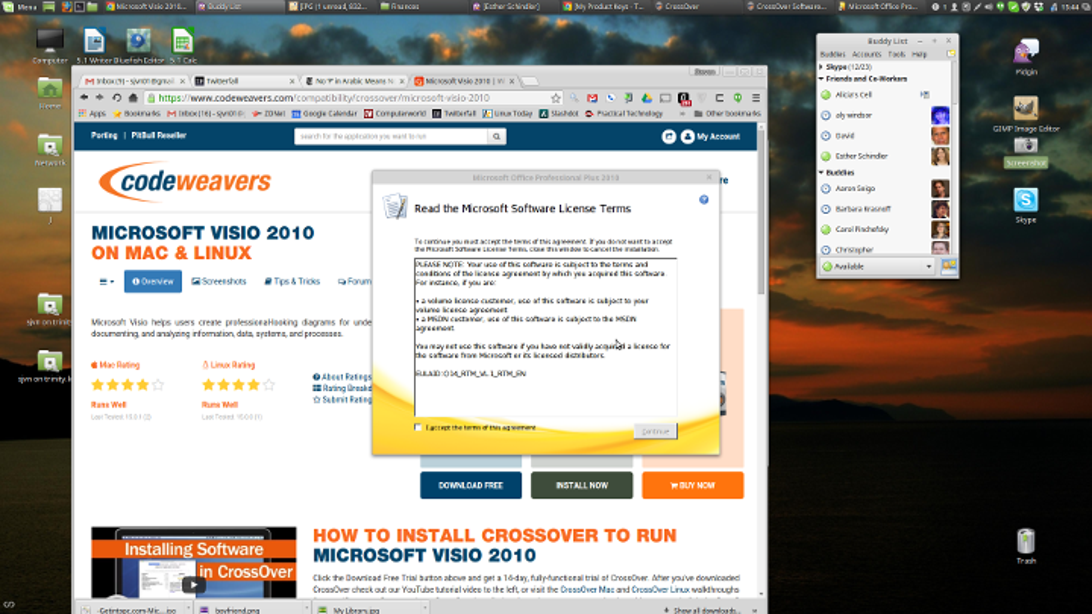Open the Accounts menu in Pidgin
The width and height of the screenshot is (1092, 614).
(866, 54)
